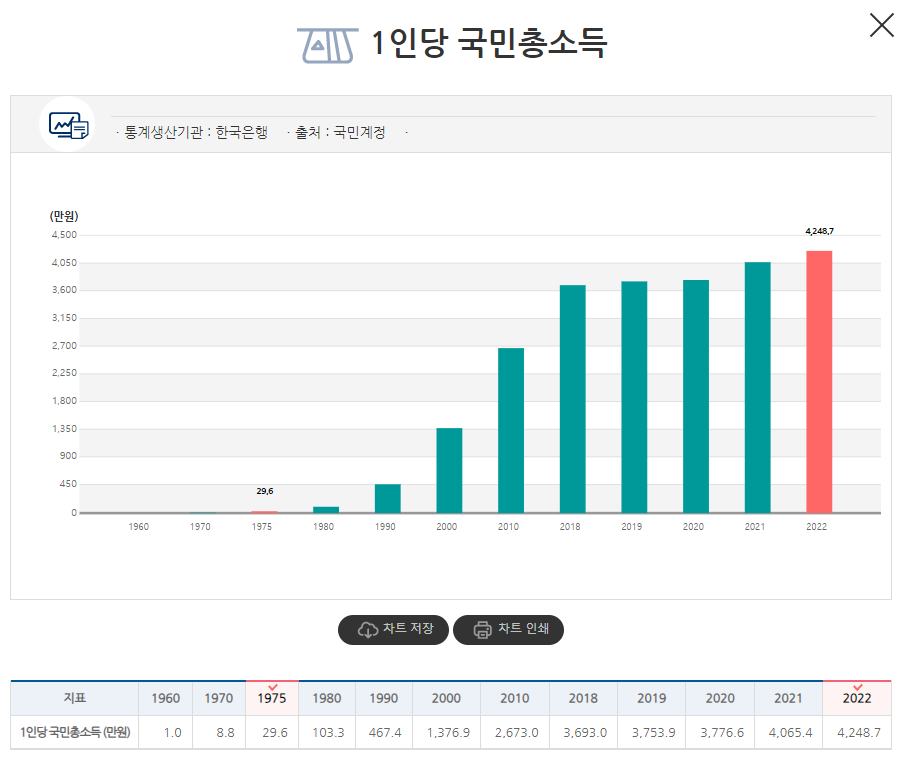Select the 지표 header cell in the table
The image size is (907, 763).
pos(75,698)
